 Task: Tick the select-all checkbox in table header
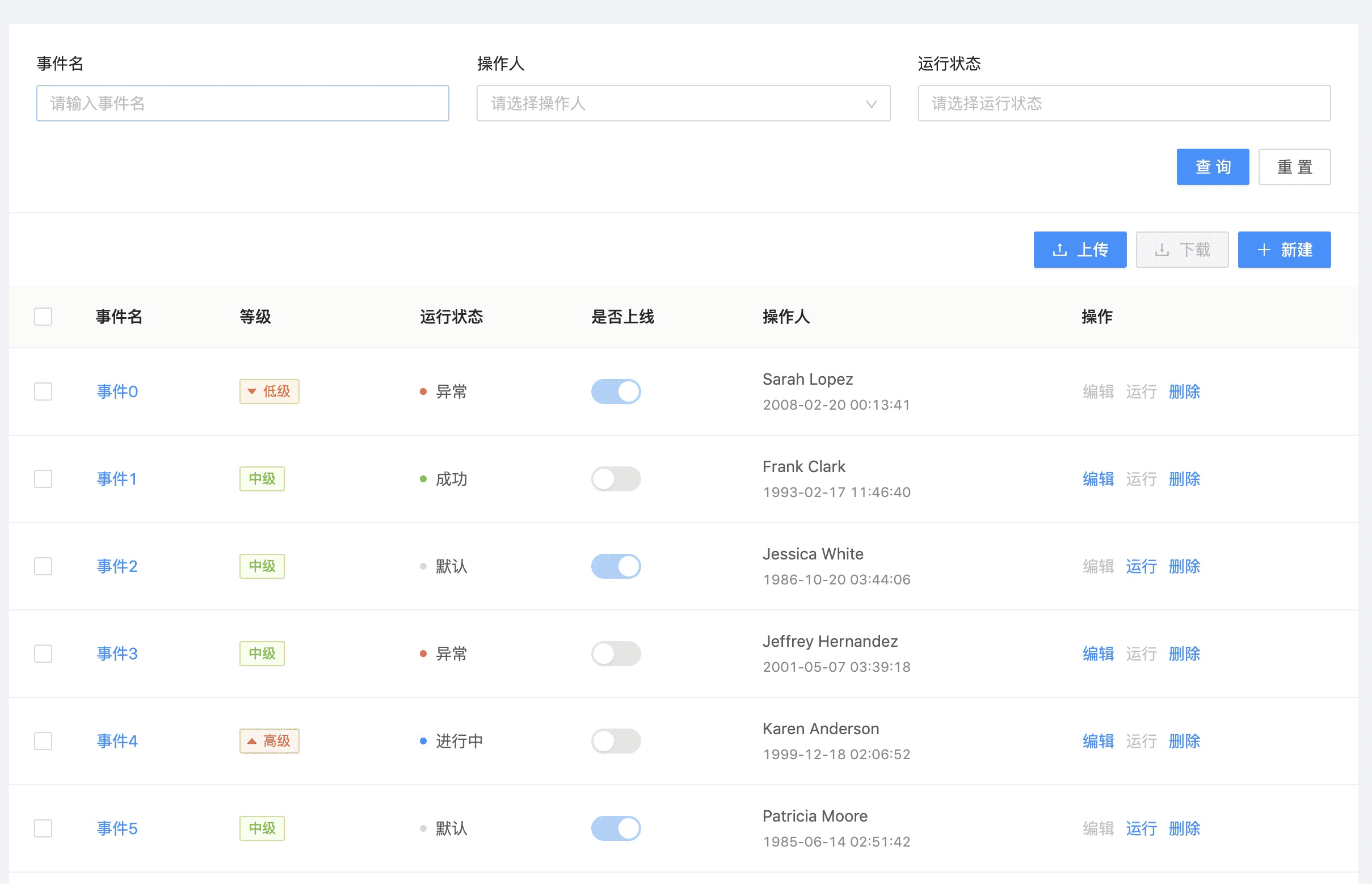click(43, 317)
